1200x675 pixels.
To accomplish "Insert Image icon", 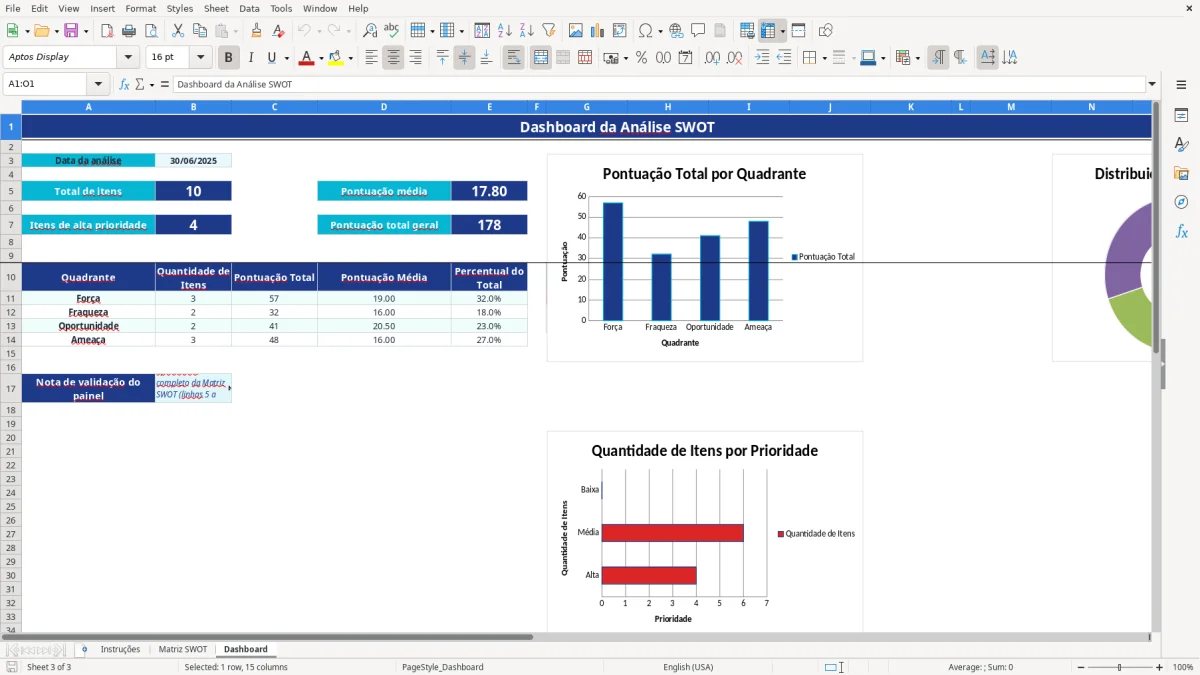I will pos(576,31).
